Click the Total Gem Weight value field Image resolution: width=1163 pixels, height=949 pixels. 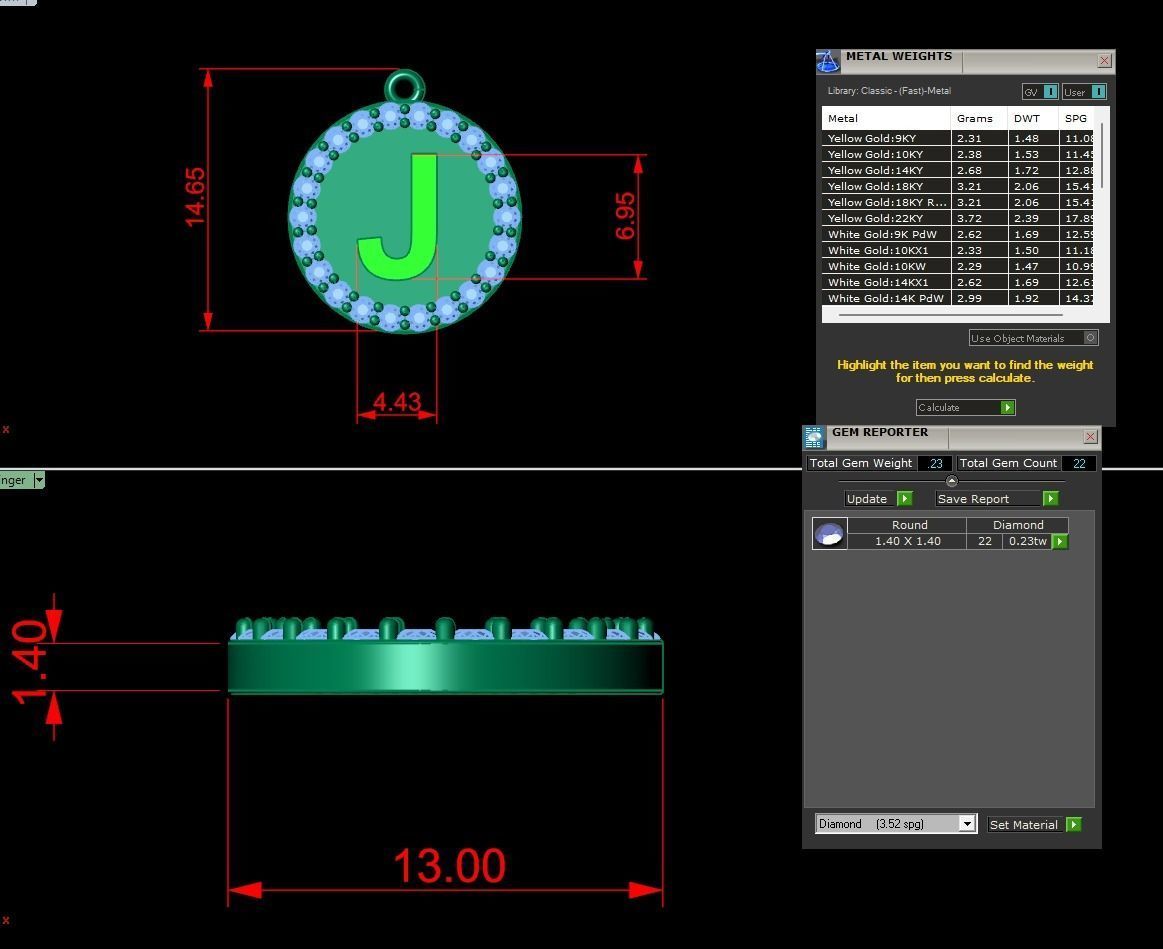point(935,463)
